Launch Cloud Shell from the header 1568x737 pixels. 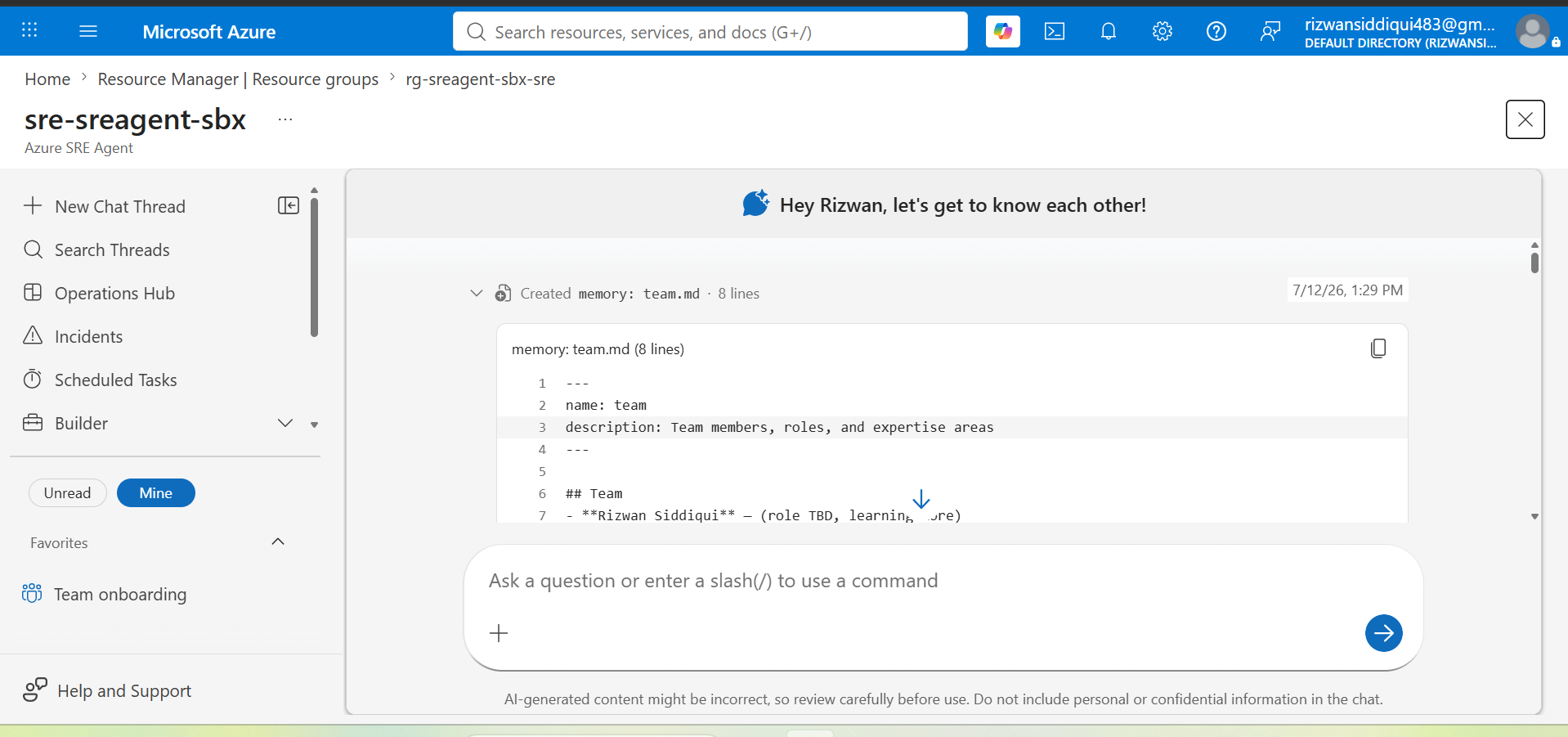pos(1055,31)
